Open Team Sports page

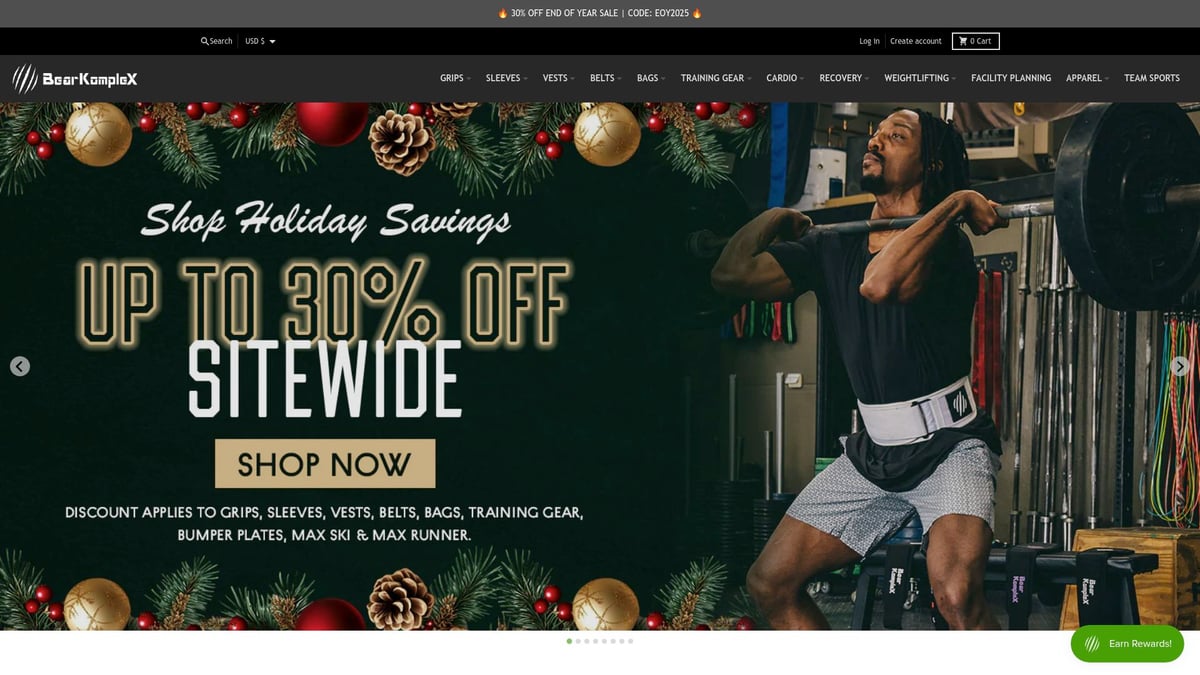tap(1152, 78)
